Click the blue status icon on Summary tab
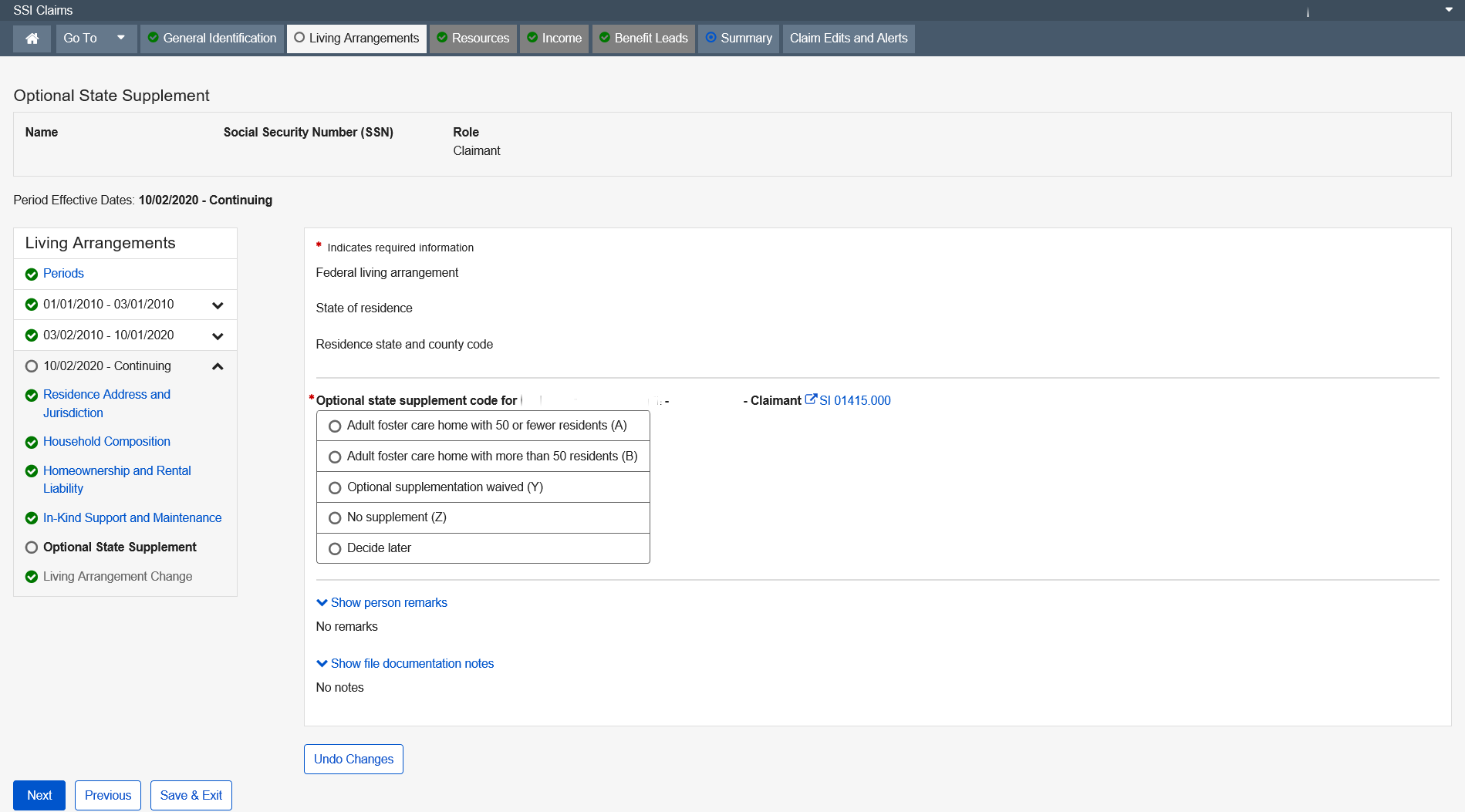The height and width of the screenshot is (812, 1465). click(711, 38)
